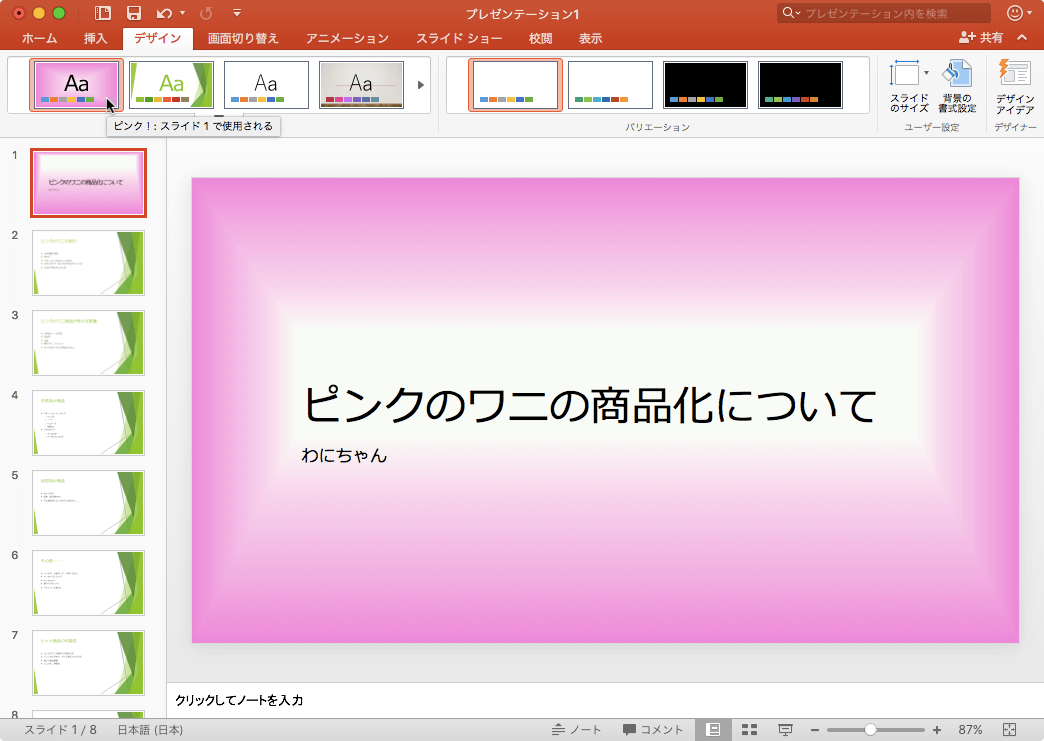Switch to slide sorter view icon
1044x741 pixels.
(749, 730)
